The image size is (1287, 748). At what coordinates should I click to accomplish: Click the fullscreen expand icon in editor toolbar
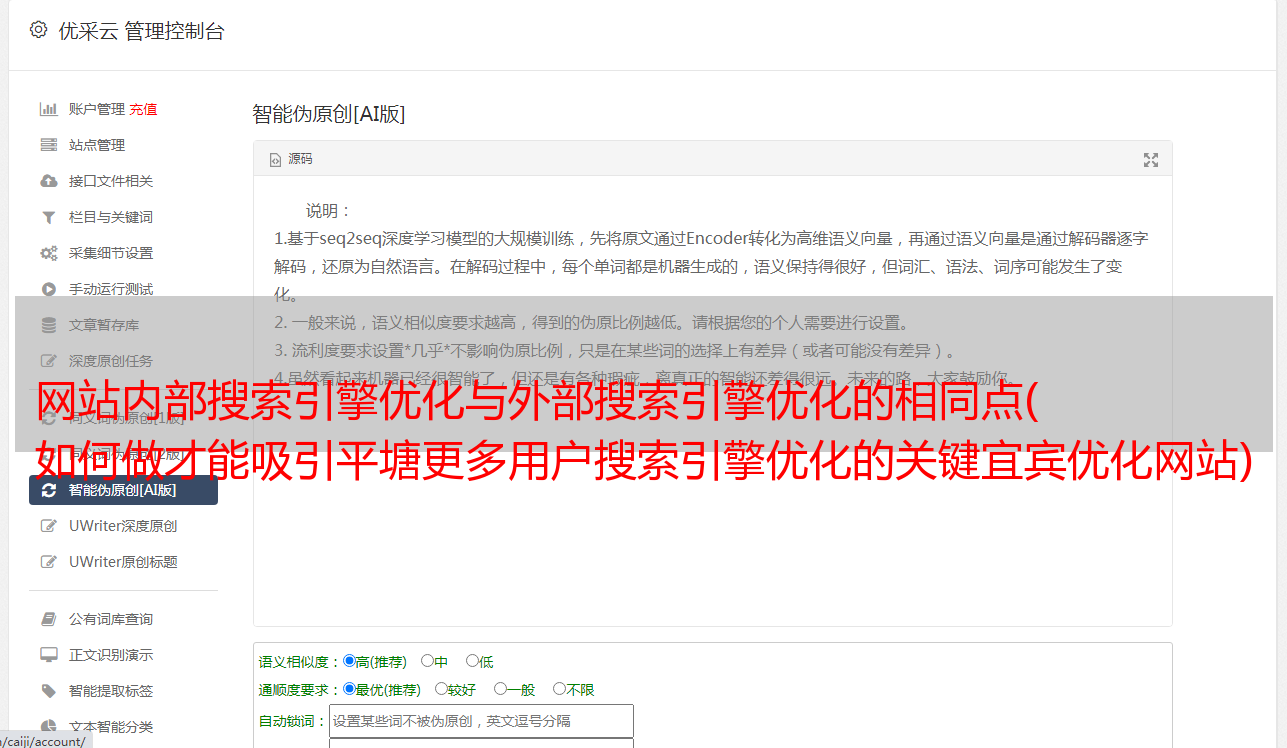tap(1151, 160)
